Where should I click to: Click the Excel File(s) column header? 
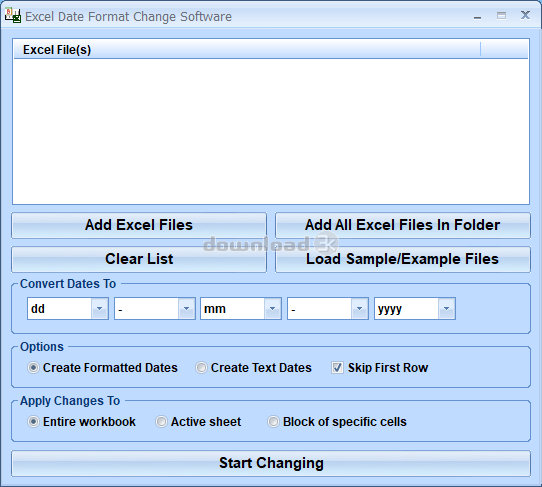(x=247, y=50)
